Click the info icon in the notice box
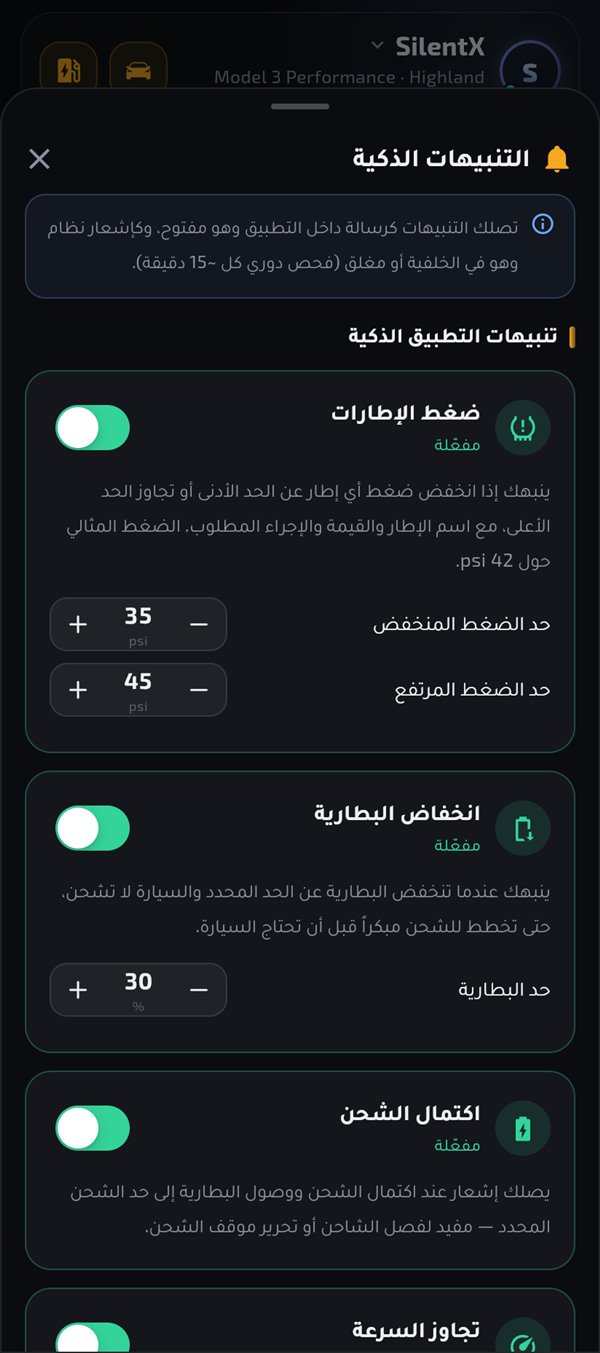The image size is (600, 1353). point(542,224)
